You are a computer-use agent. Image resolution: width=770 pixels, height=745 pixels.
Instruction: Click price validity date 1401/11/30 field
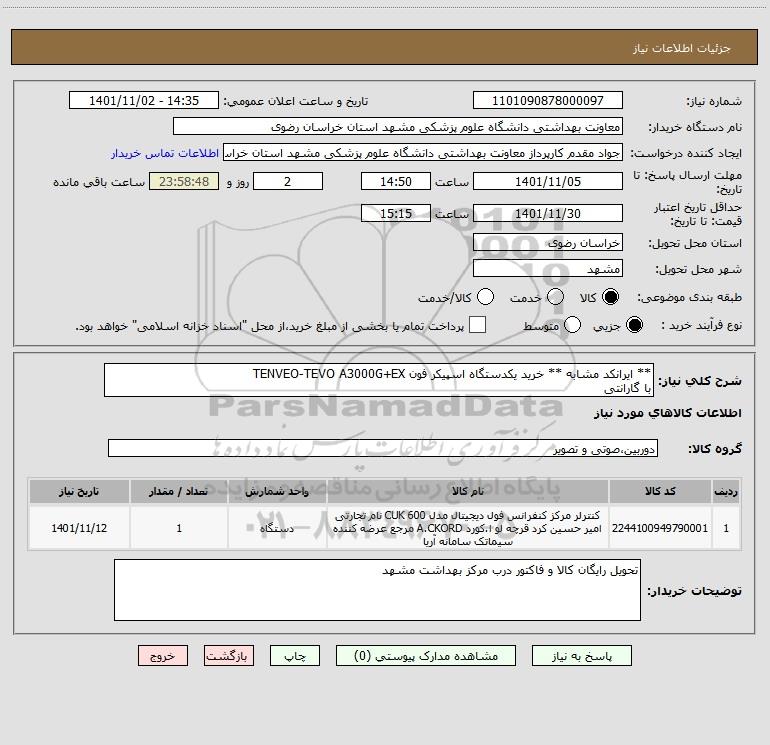click(x=548, y=214)
